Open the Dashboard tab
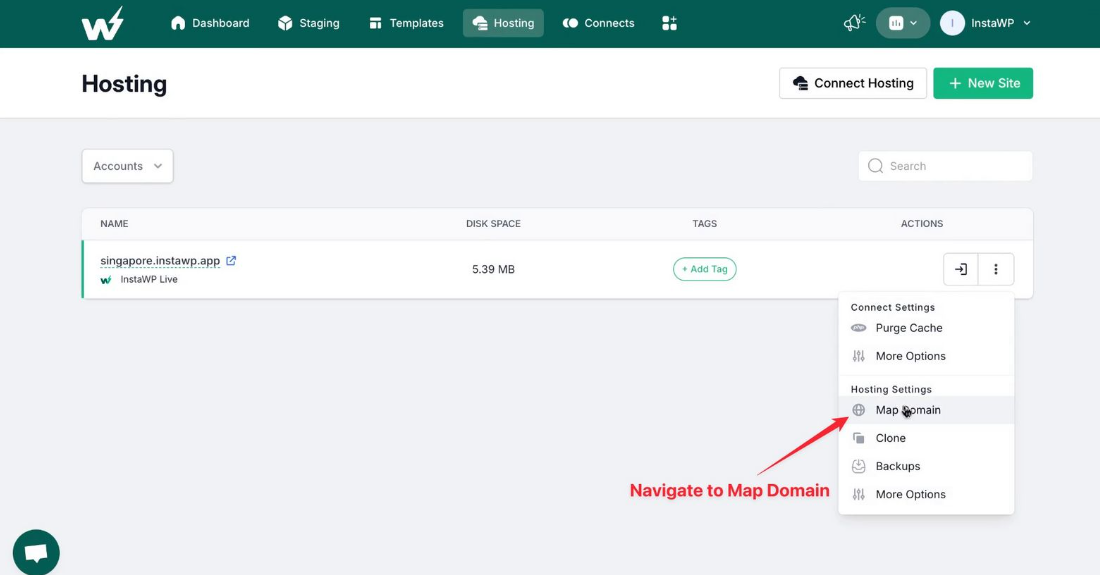Screen dimensions: 1100x575 (x=210, y=23)
